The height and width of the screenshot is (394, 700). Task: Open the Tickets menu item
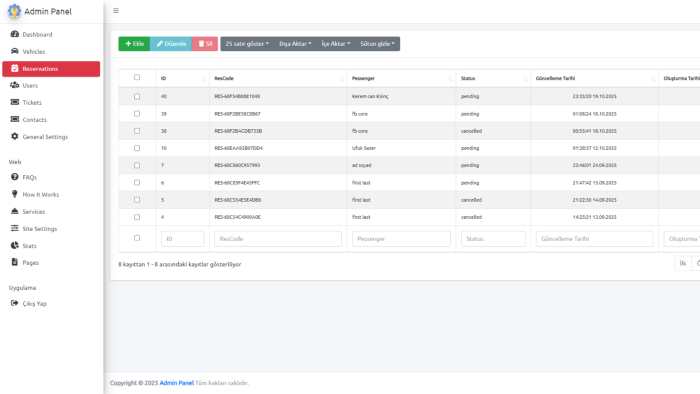coord(51,102)
